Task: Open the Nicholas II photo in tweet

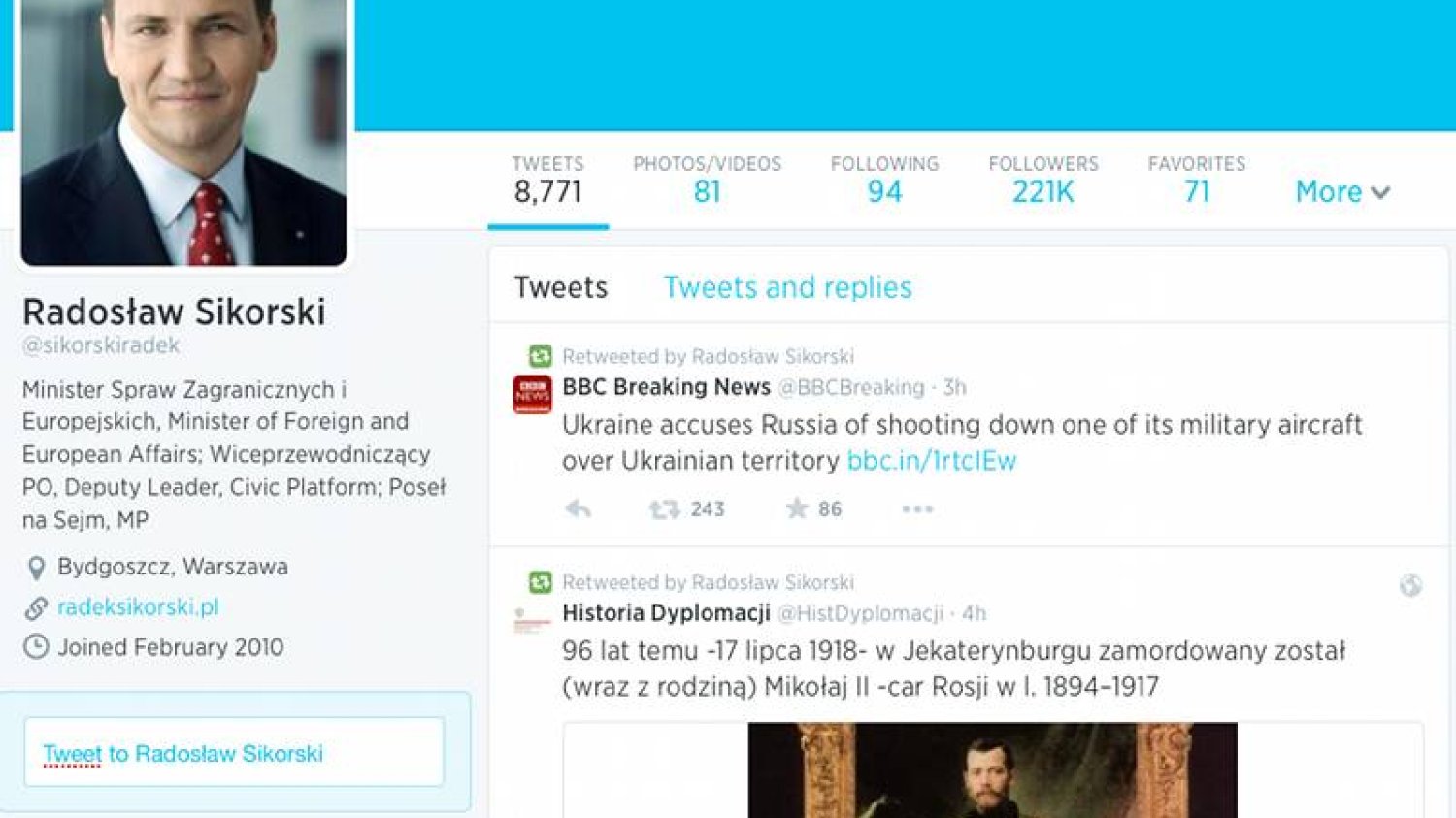Action: [x=992, y=770]
